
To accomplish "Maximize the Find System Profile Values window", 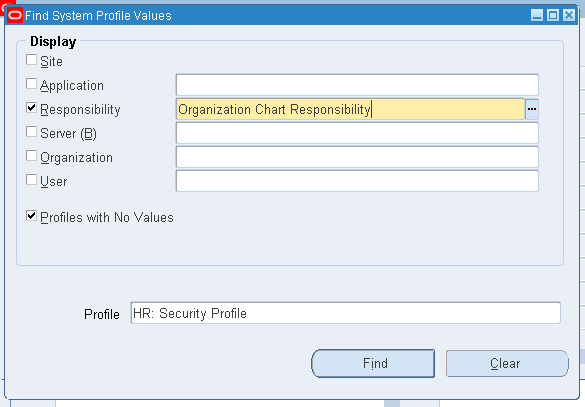I will click(x=553, y=15).
